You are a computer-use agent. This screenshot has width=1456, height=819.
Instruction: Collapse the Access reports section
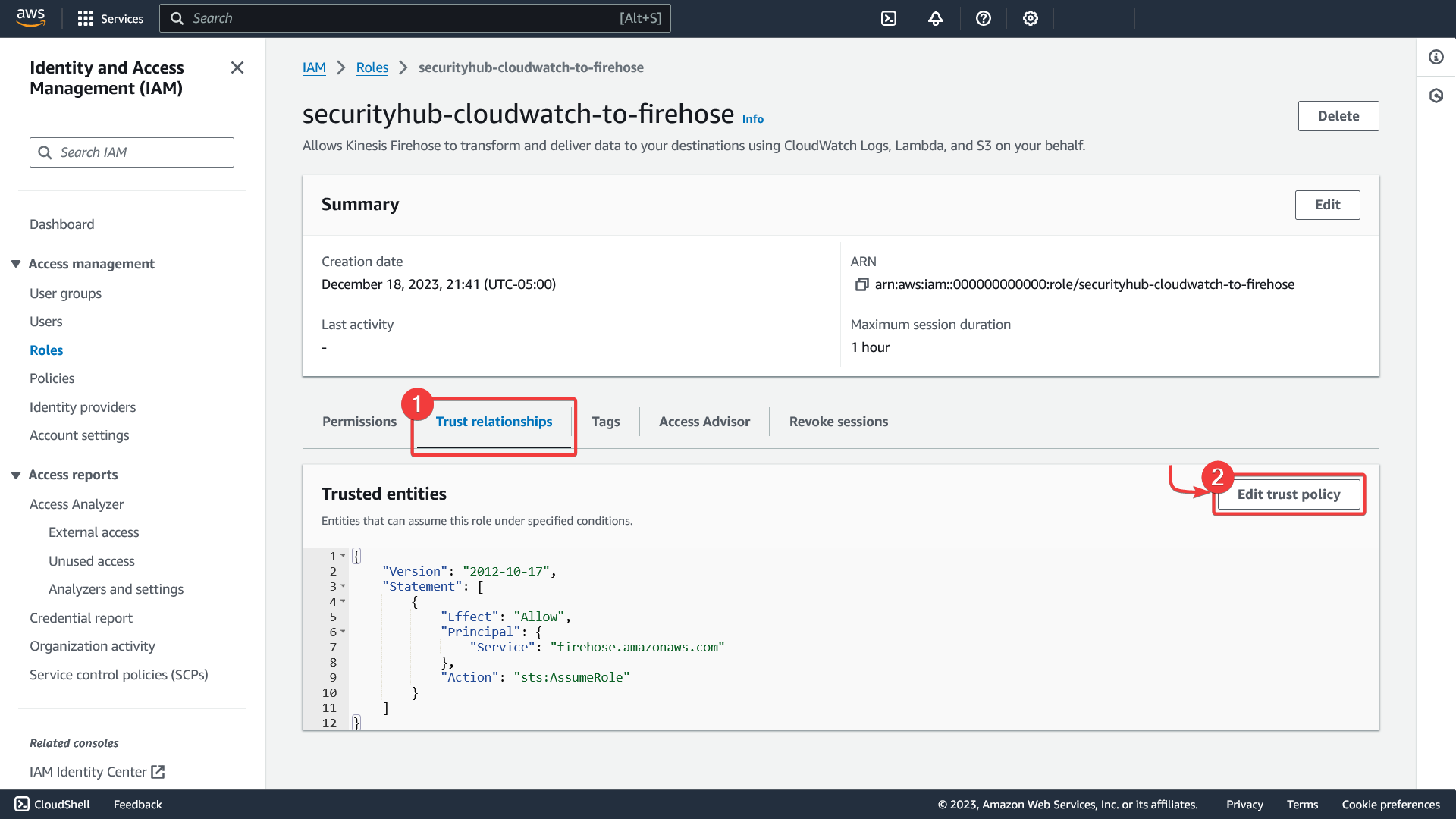(16, 475)
